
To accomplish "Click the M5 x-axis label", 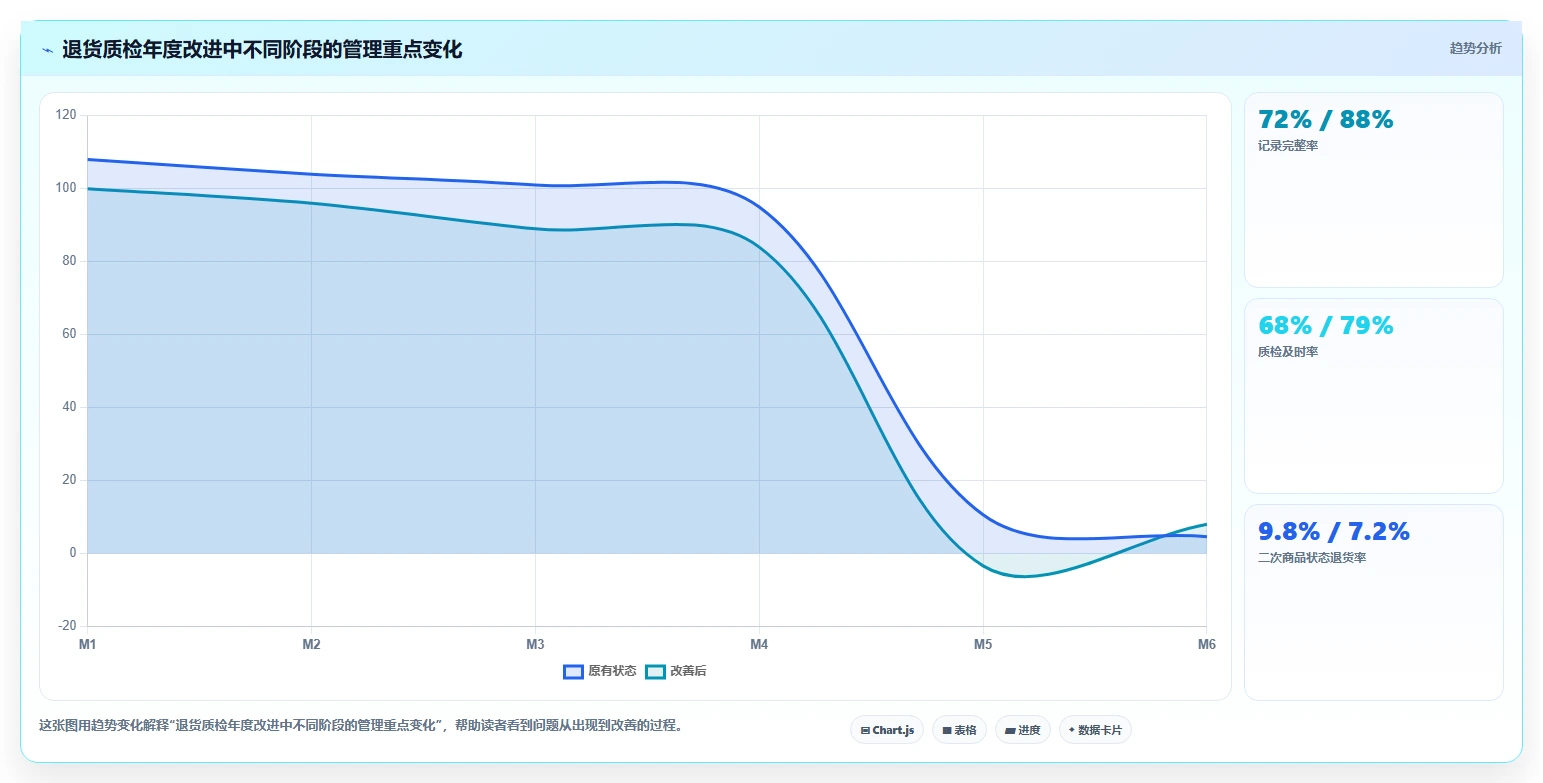I will (983, 644).
